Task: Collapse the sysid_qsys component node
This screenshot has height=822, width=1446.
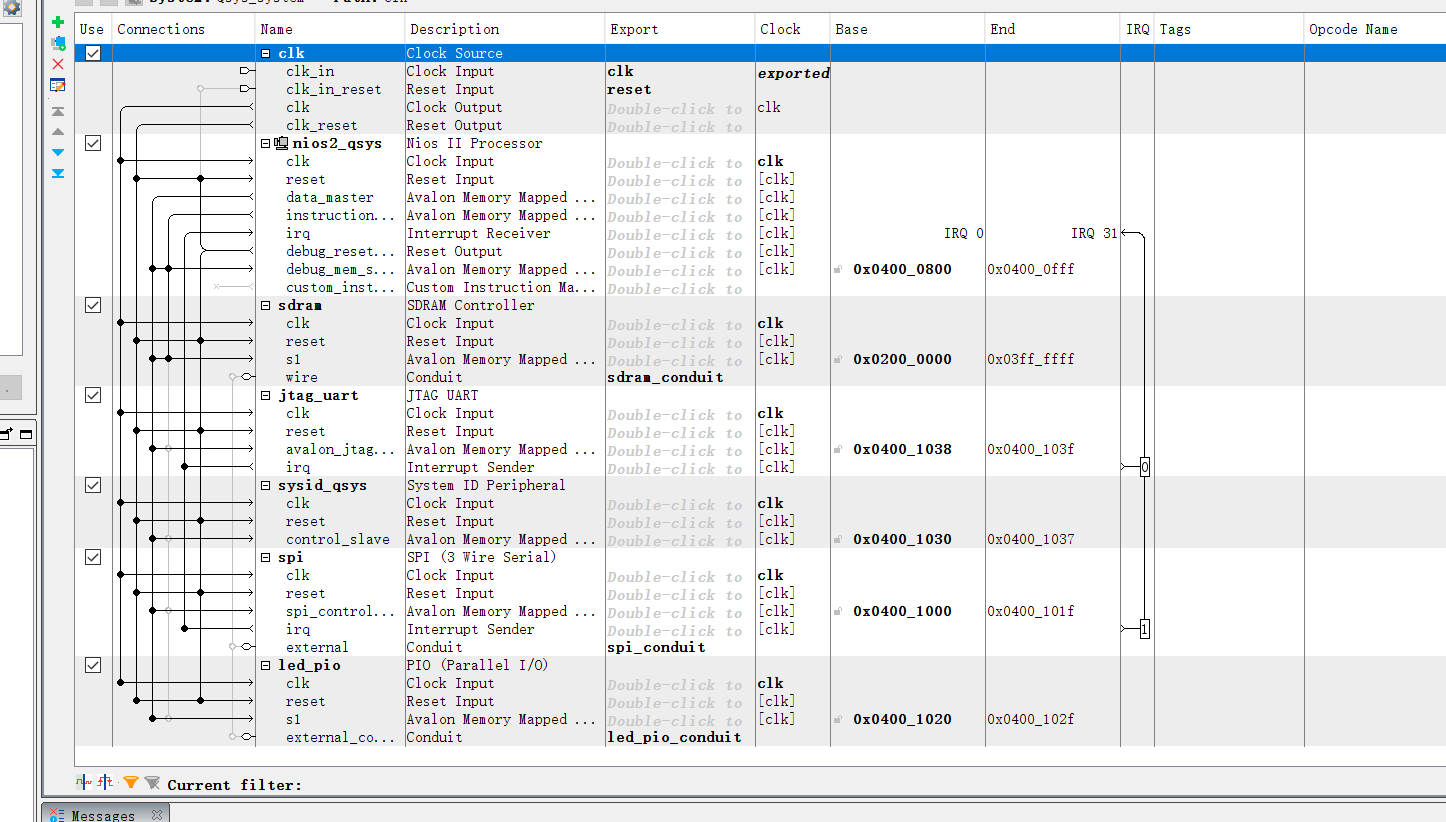Action: click(266, 486)
